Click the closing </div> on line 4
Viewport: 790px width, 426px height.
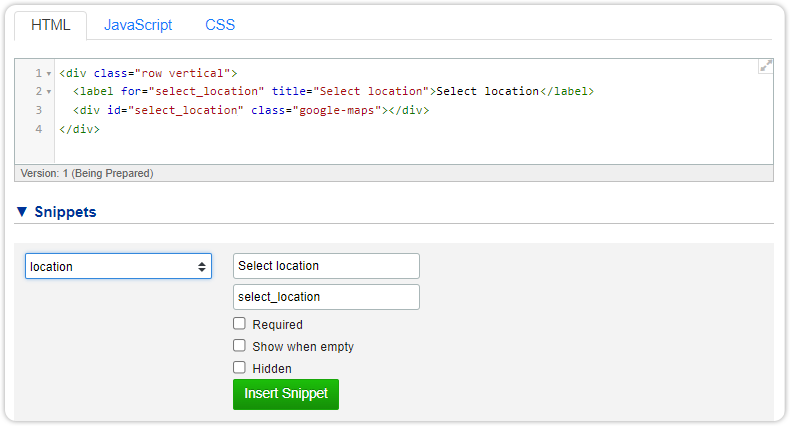point(80,129)
